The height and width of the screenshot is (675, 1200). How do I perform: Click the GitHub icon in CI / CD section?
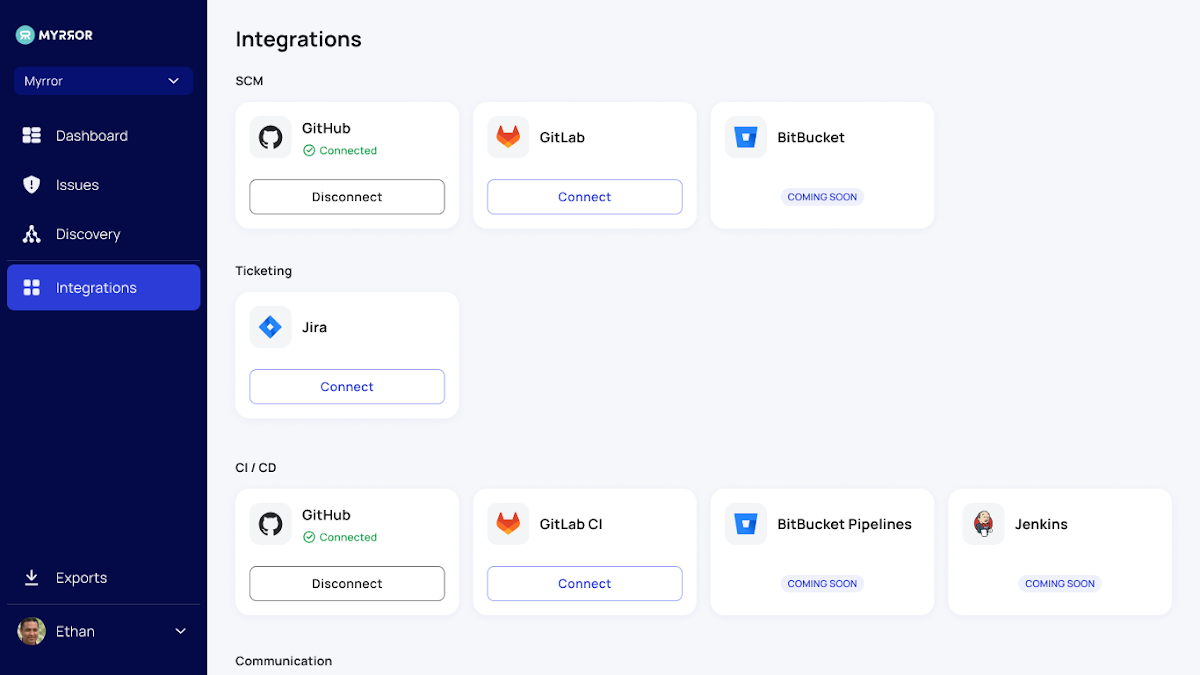click(x=270, y=524)
